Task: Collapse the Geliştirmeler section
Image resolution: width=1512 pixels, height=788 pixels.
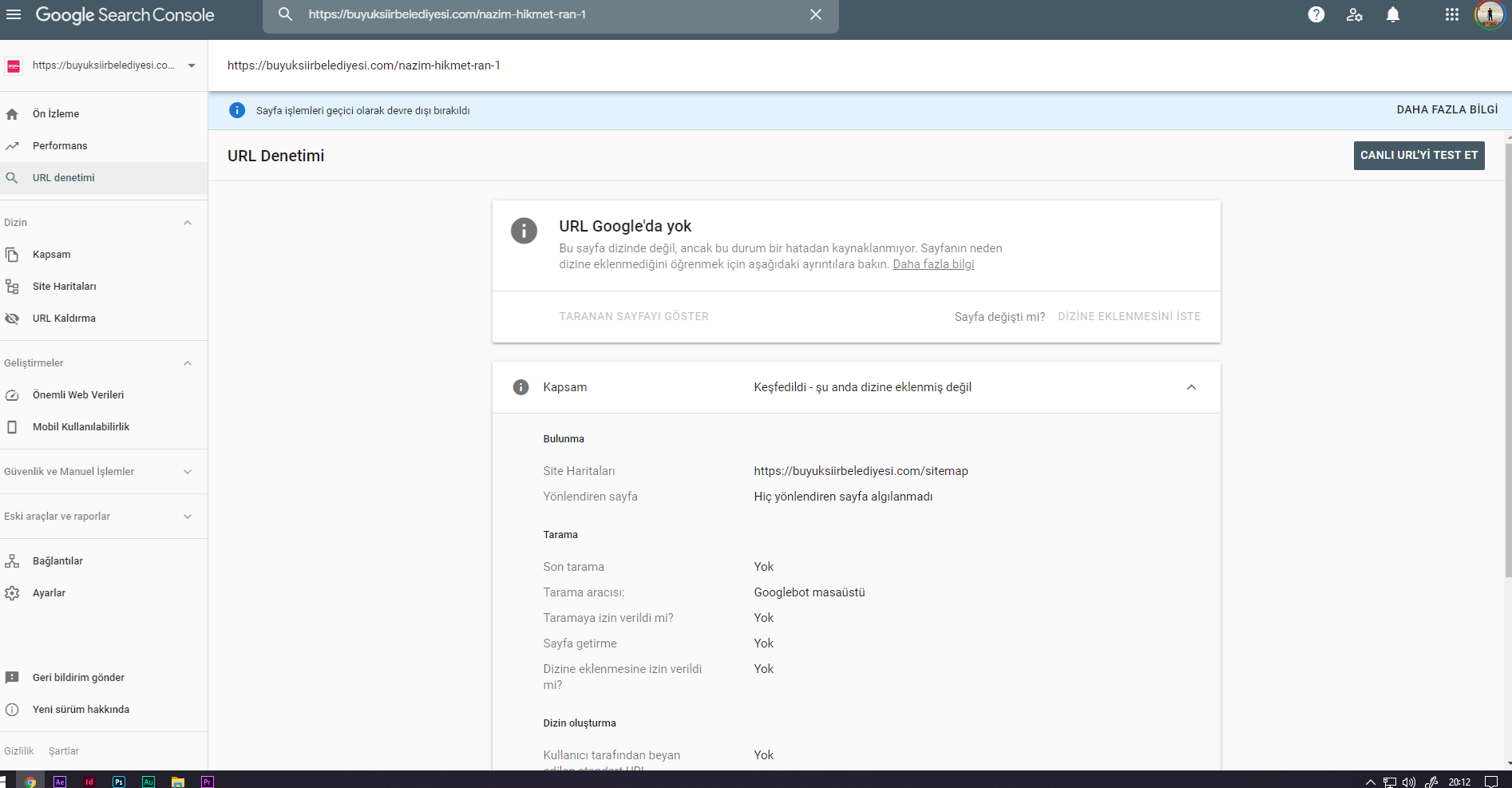Action: pyautogui.click(x=188, y=363)
